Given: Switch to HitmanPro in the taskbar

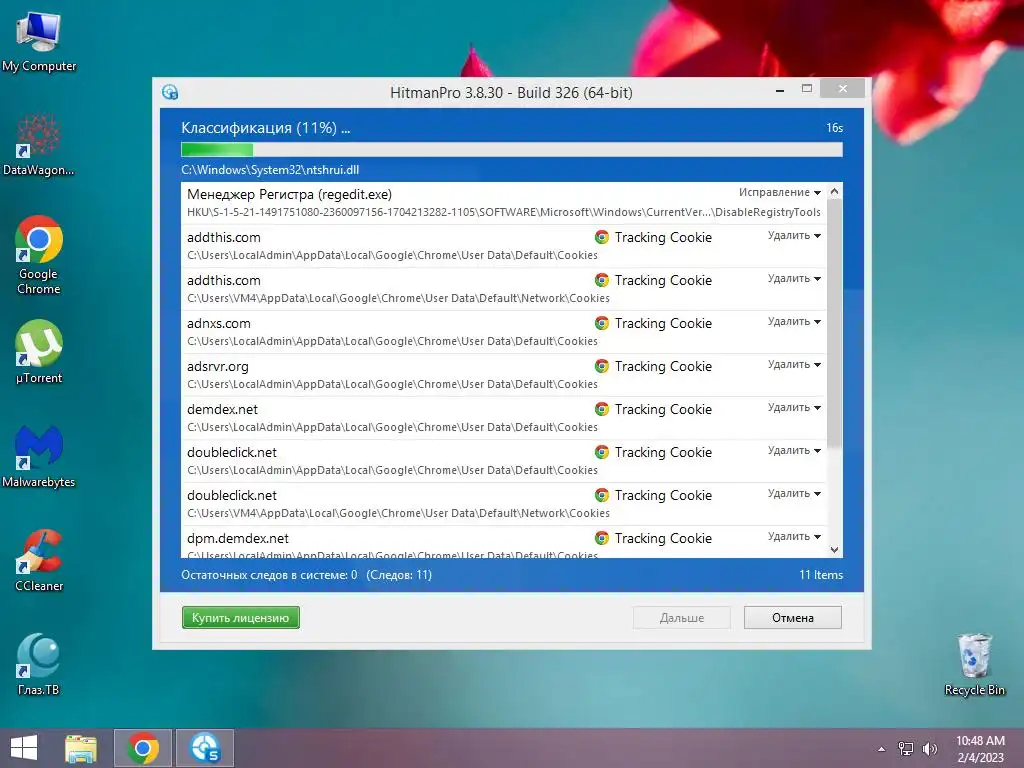Looking at the screenshot, I should (x=204, y=748).
